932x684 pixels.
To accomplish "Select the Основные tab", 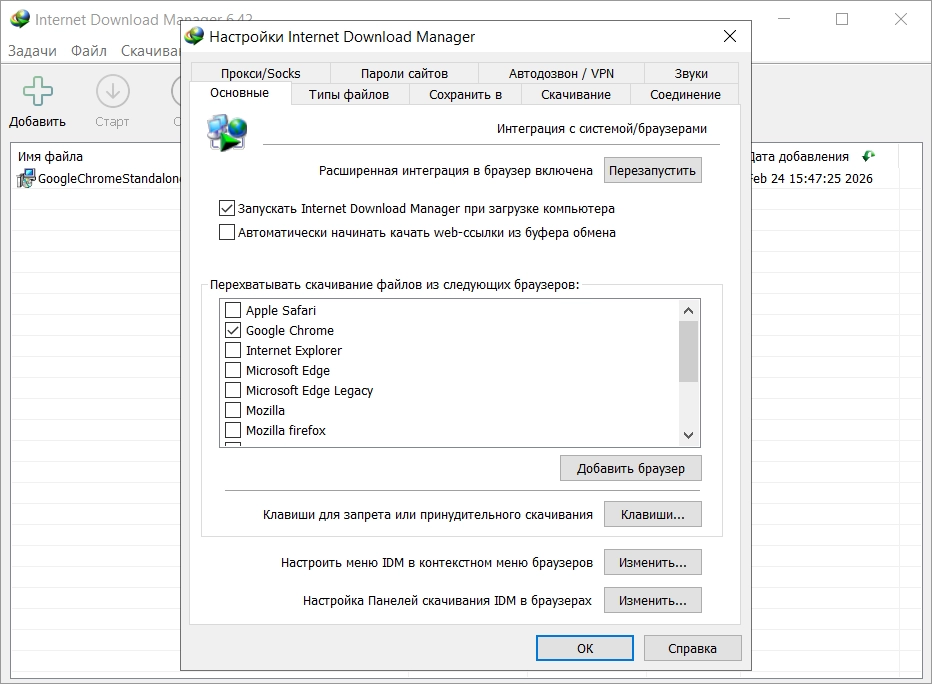I will point(240,93).
